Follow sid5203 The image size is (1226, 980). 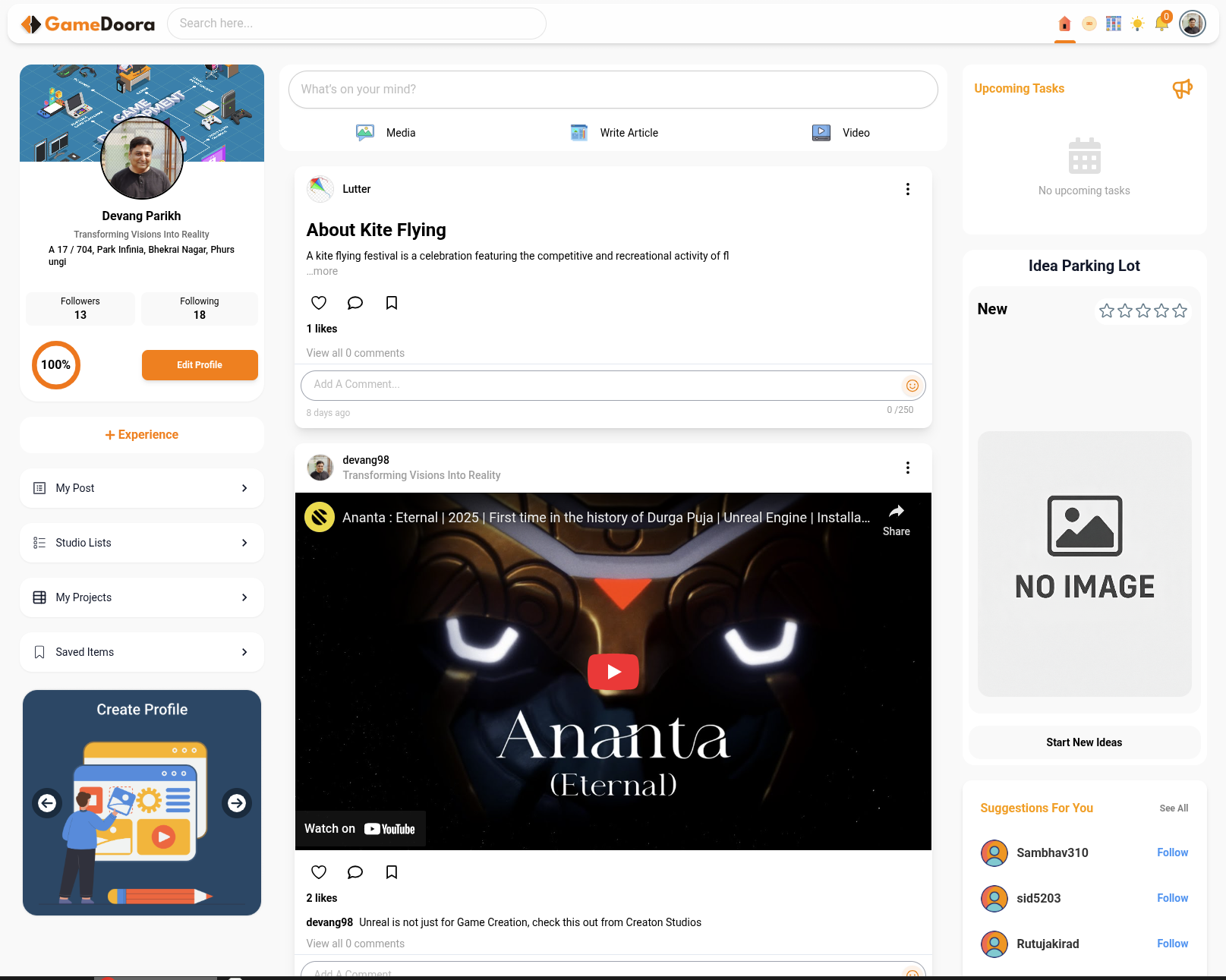point(1172,899)
